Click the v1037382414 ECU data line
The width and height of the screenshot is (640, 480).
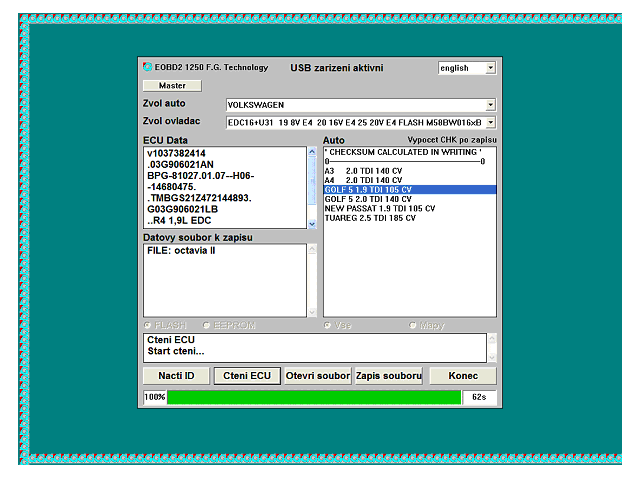[x=176, y=153]
